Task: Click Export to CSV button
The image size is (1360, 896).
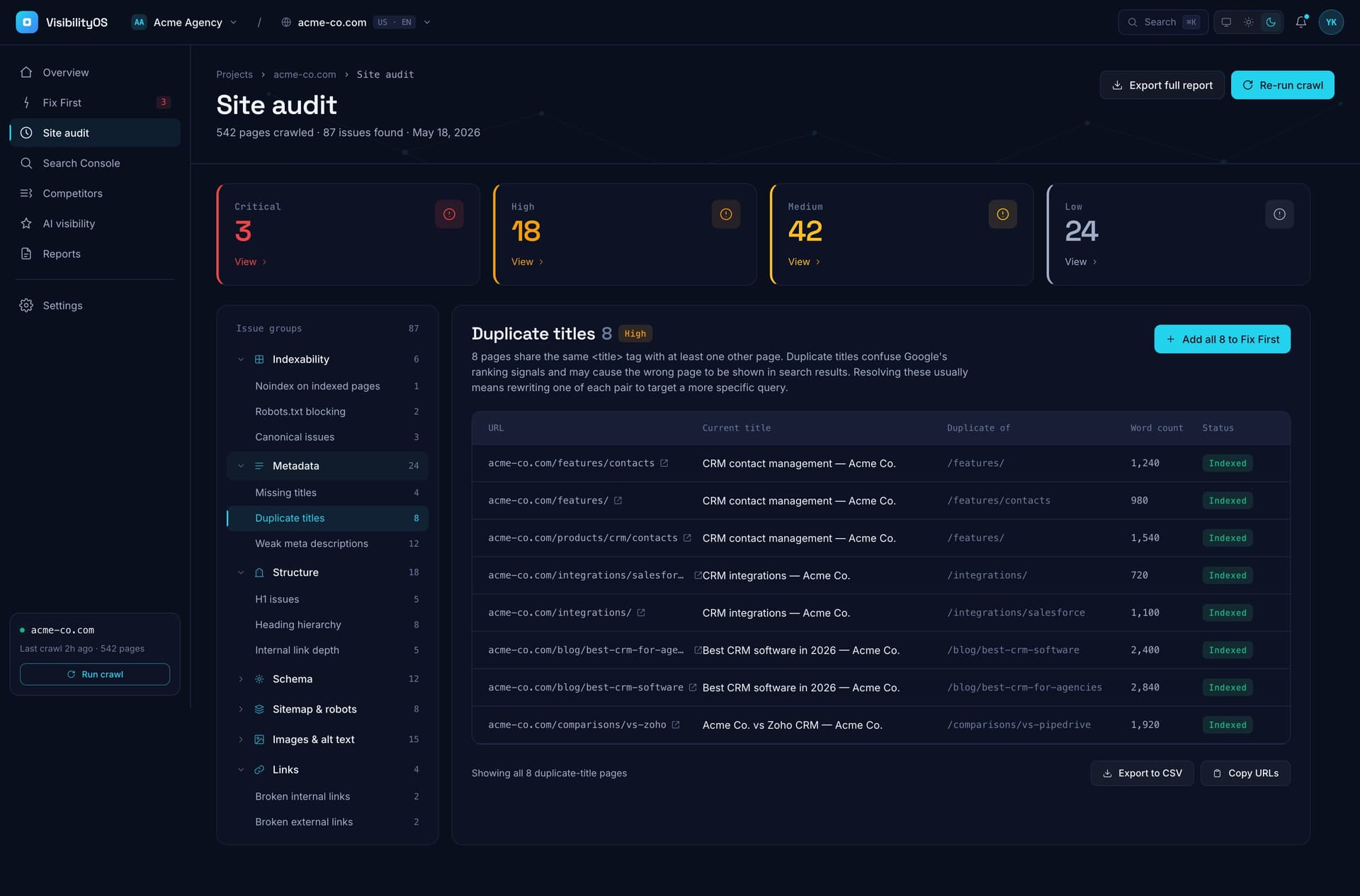Action: pyautogui.click(x=1142, y=773)
